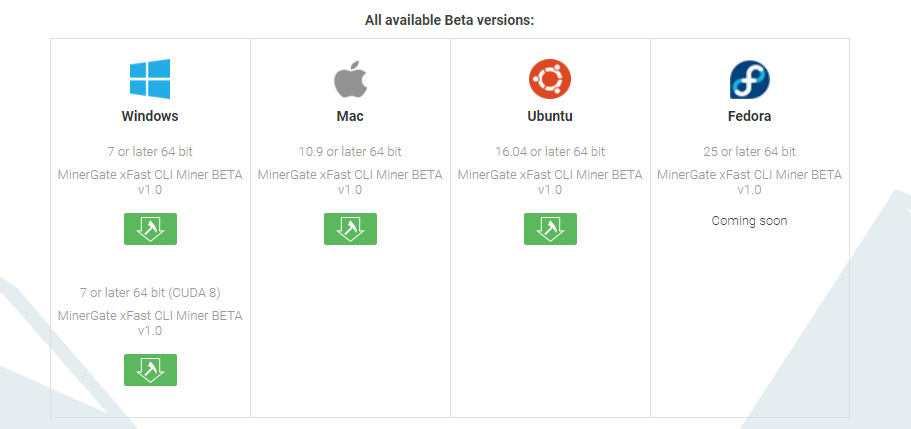911x429 pixels.
Task: Click the Fedora logo icon
Action: click(749, 79)
